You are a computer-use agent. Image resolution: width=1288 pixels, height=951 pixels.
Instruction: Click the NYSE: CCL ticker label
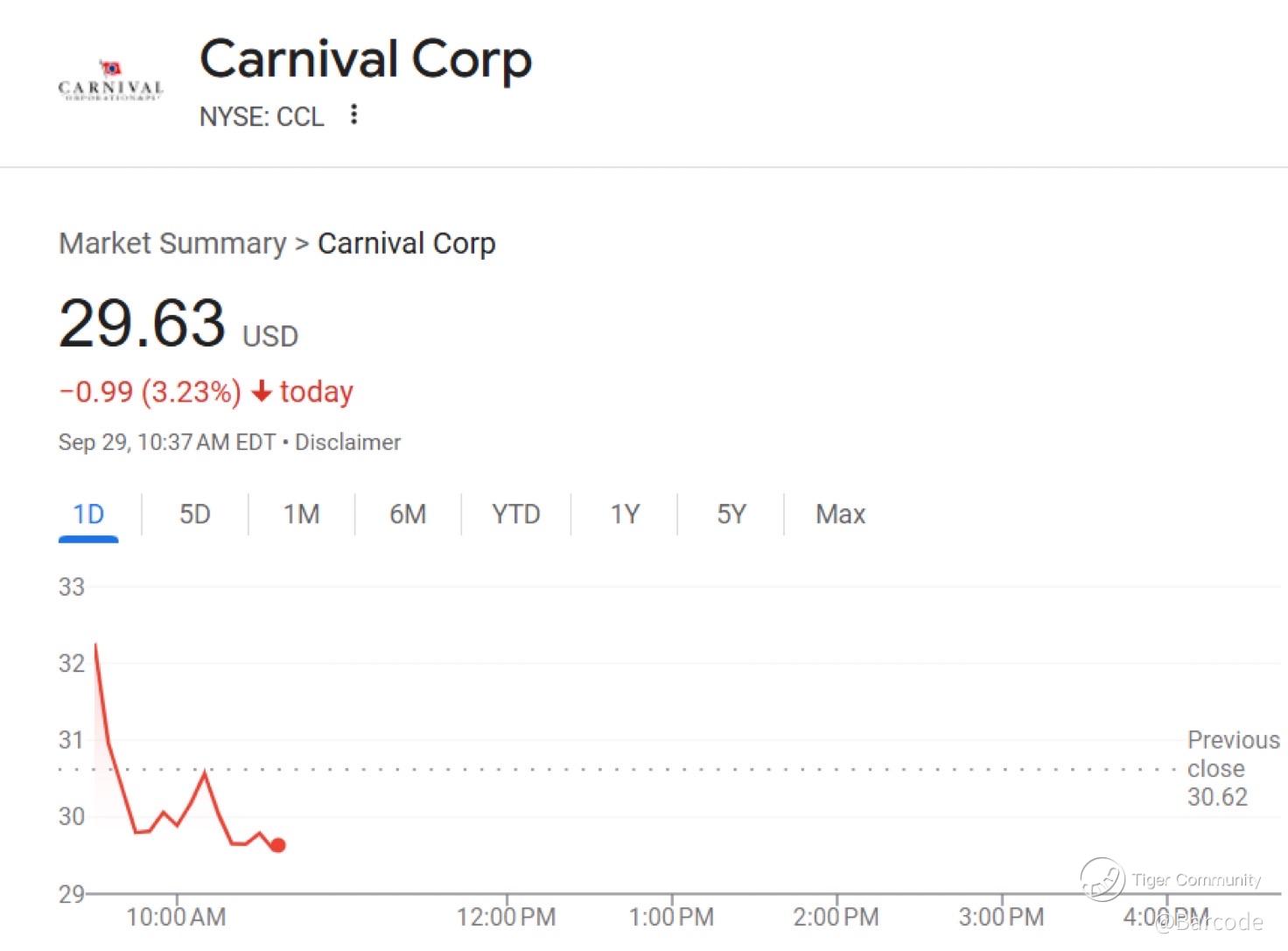click(x=262, y=116)
